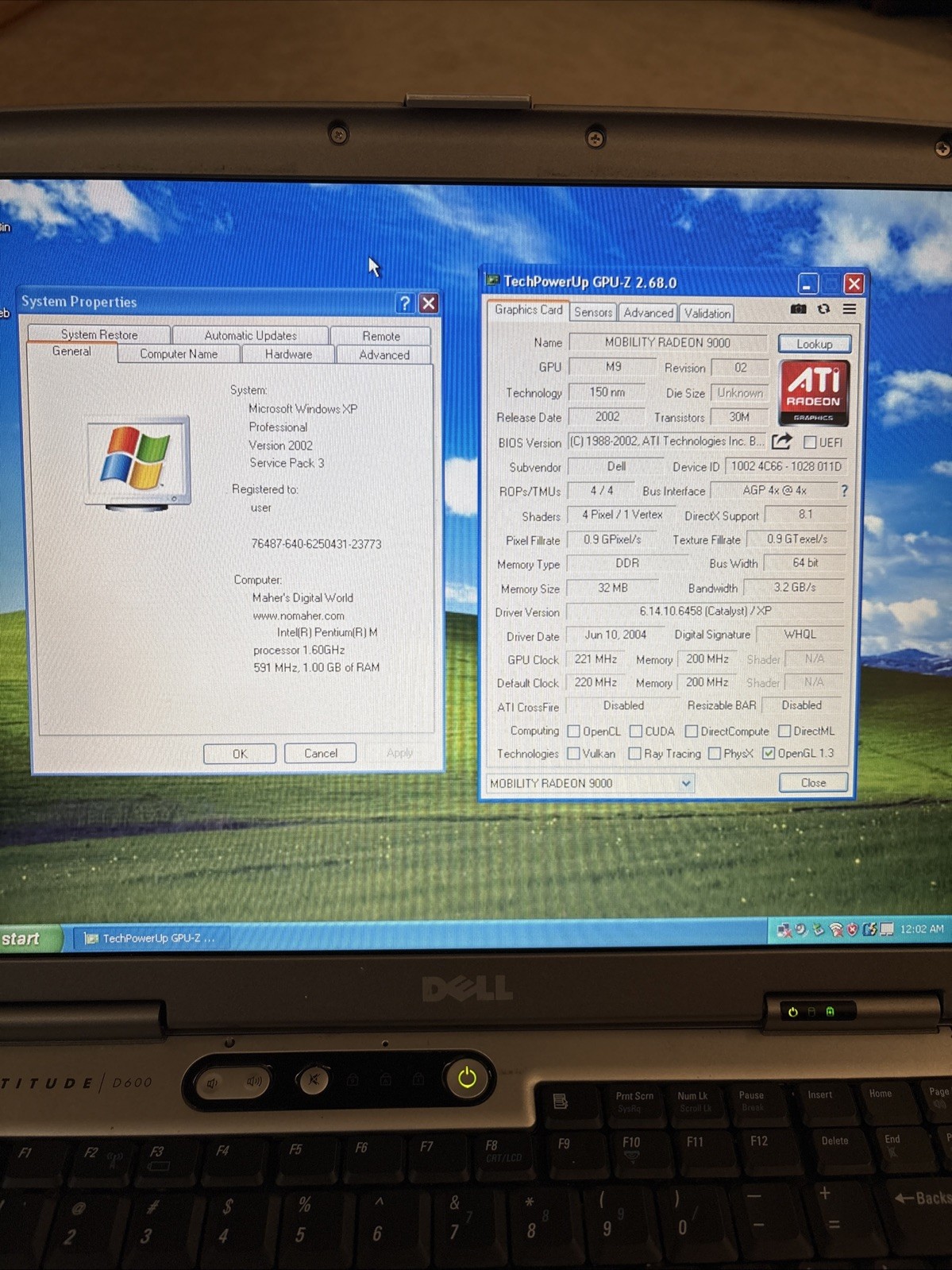Screen dimensions: 952x1270
Task: Click the bus interface question mark icon
Action: tap(845, 491)
